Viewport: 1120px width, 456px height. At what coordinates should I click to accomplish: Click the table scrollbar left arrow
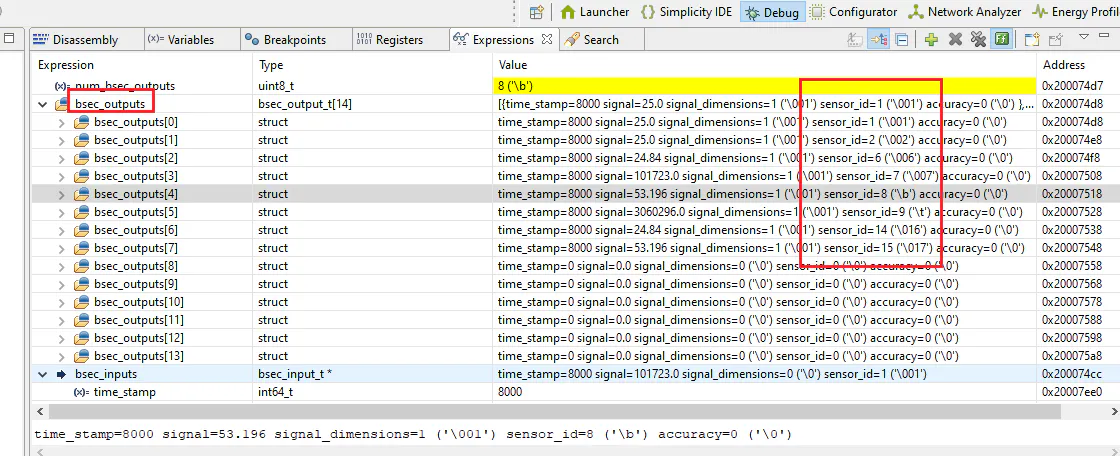[40, 412]
